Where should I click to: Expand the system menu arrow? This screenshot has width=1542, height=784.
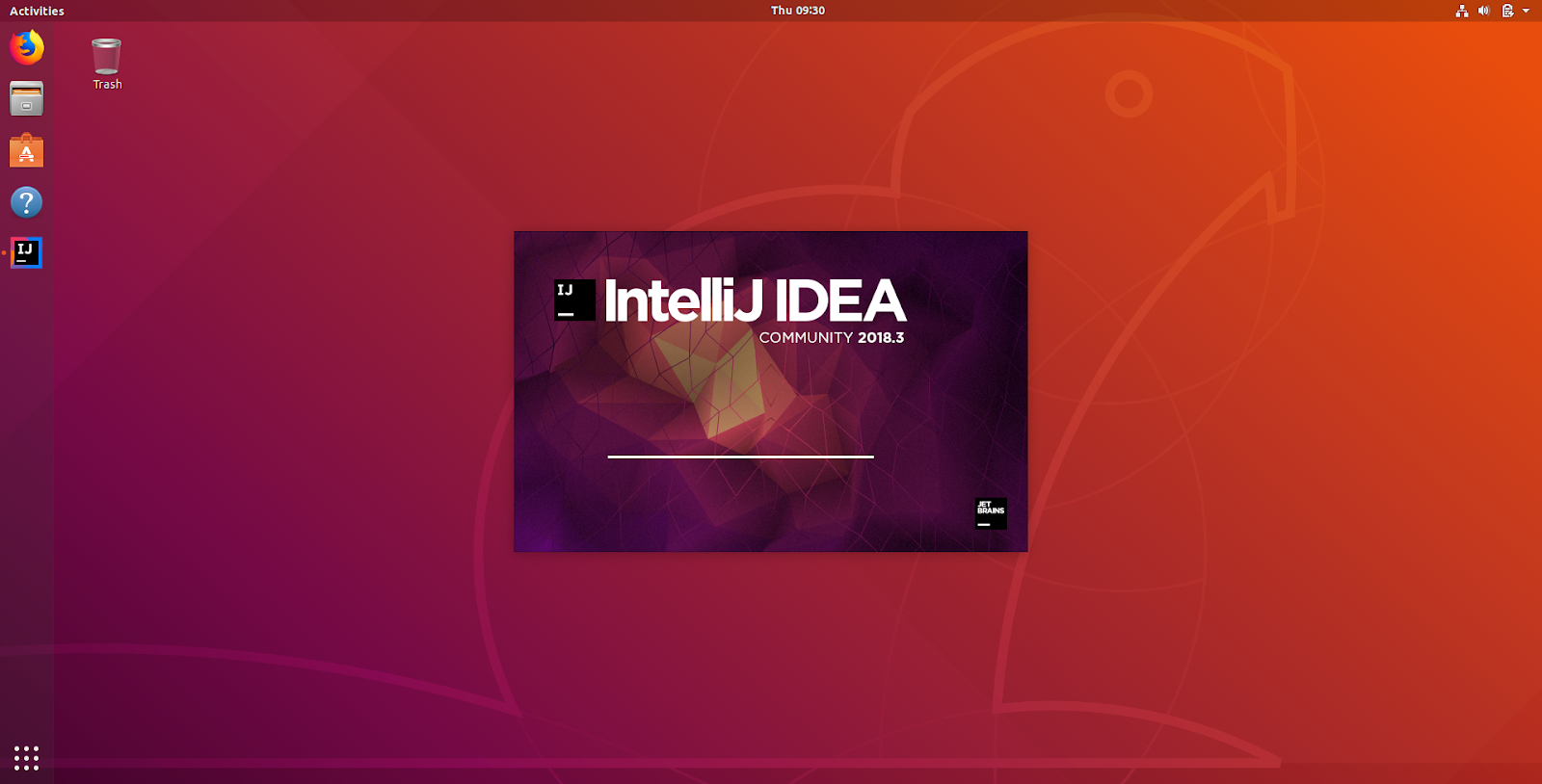[1526, 11]
